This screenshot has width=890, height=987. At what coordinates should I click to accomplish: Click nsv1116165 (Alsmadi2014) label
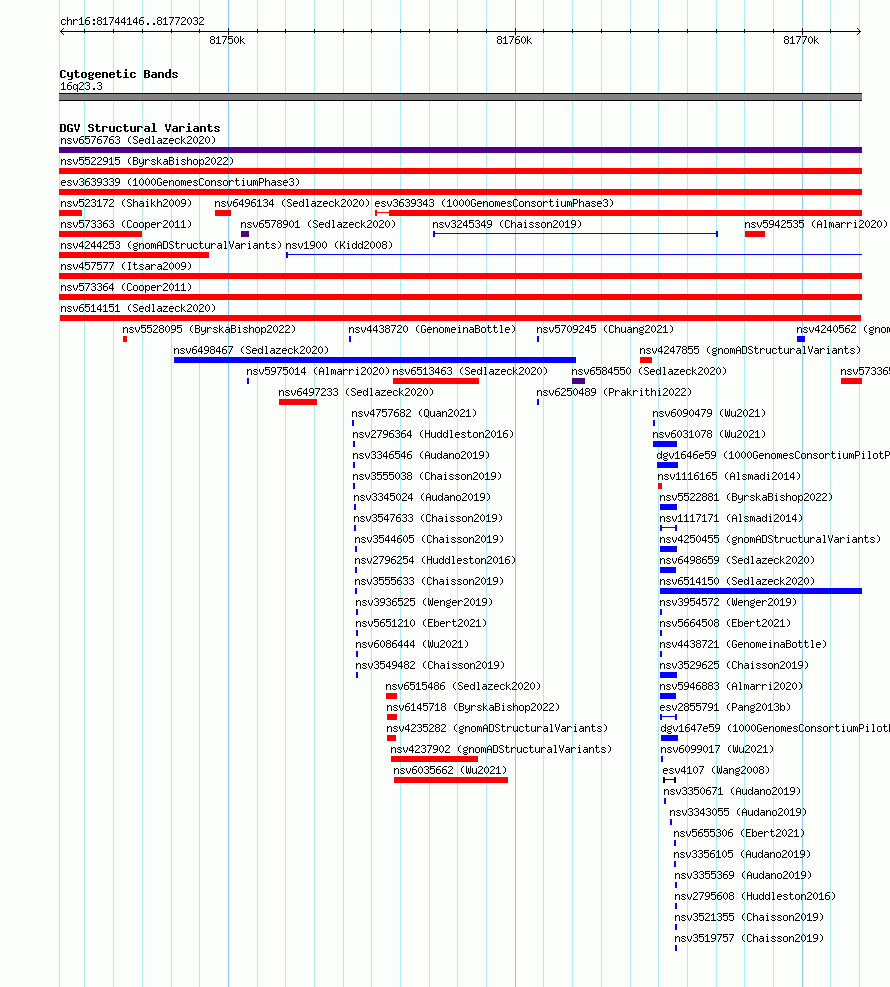729,477
